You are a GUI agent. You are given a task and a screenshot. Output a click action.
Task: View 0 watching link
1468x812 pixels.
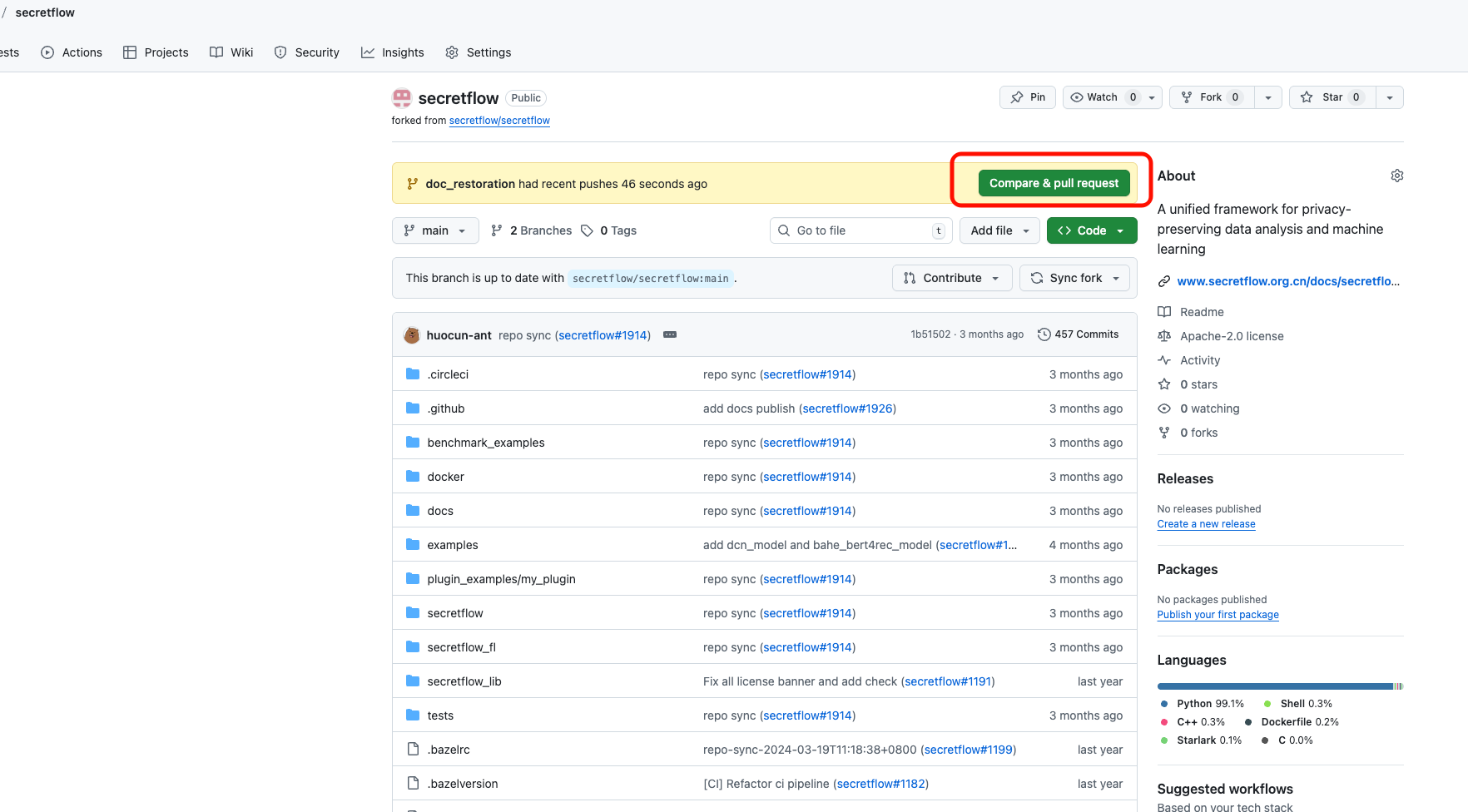(x=1199, y=408)
